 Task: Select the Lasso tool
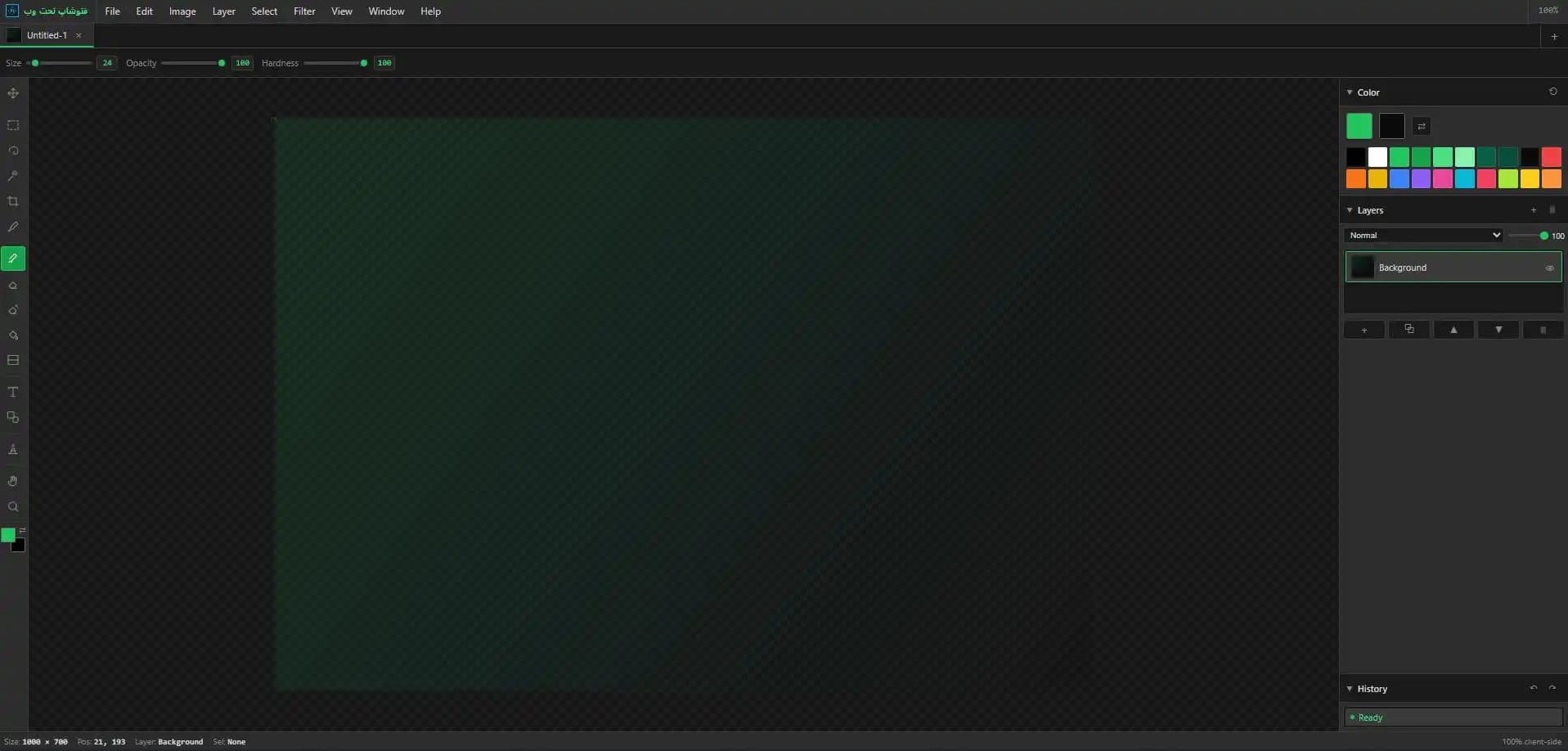13,151
